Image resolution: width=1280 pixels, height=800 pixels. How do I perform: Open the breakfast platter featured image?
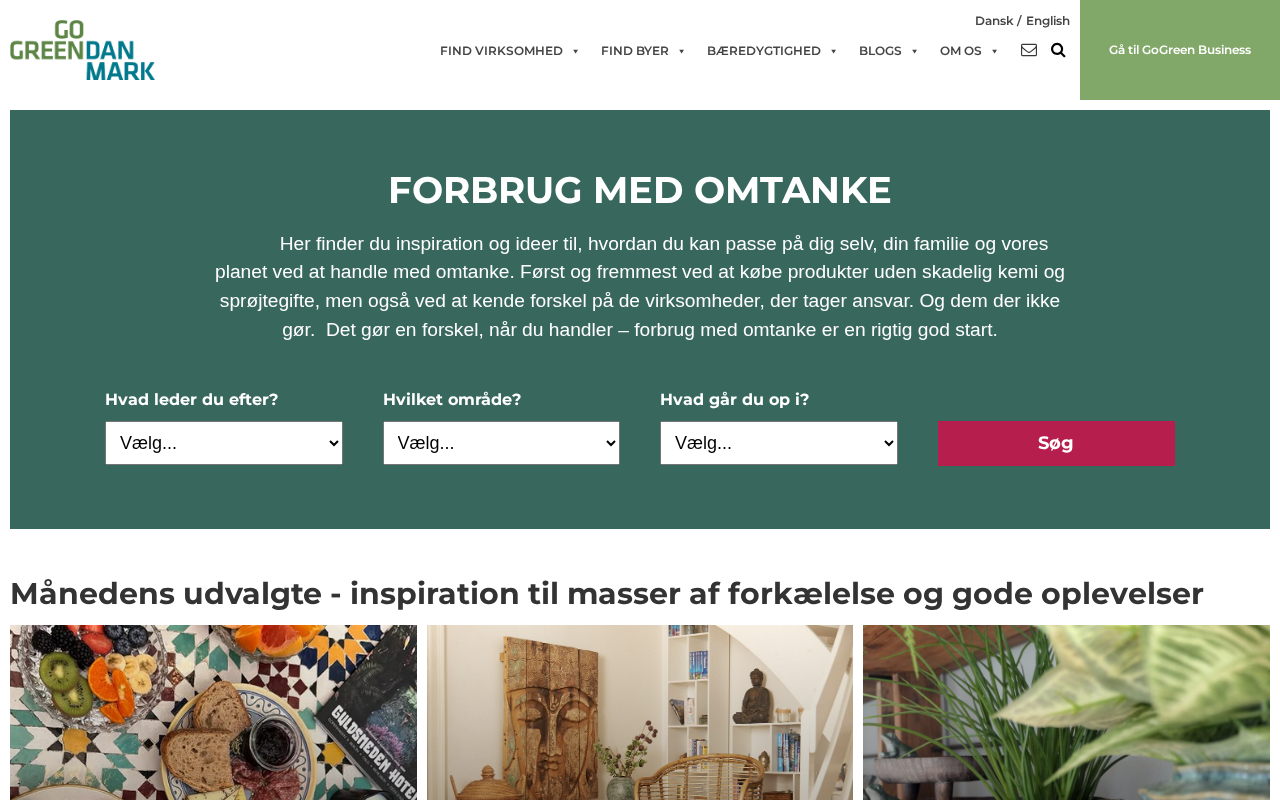[x=213, y=712]
